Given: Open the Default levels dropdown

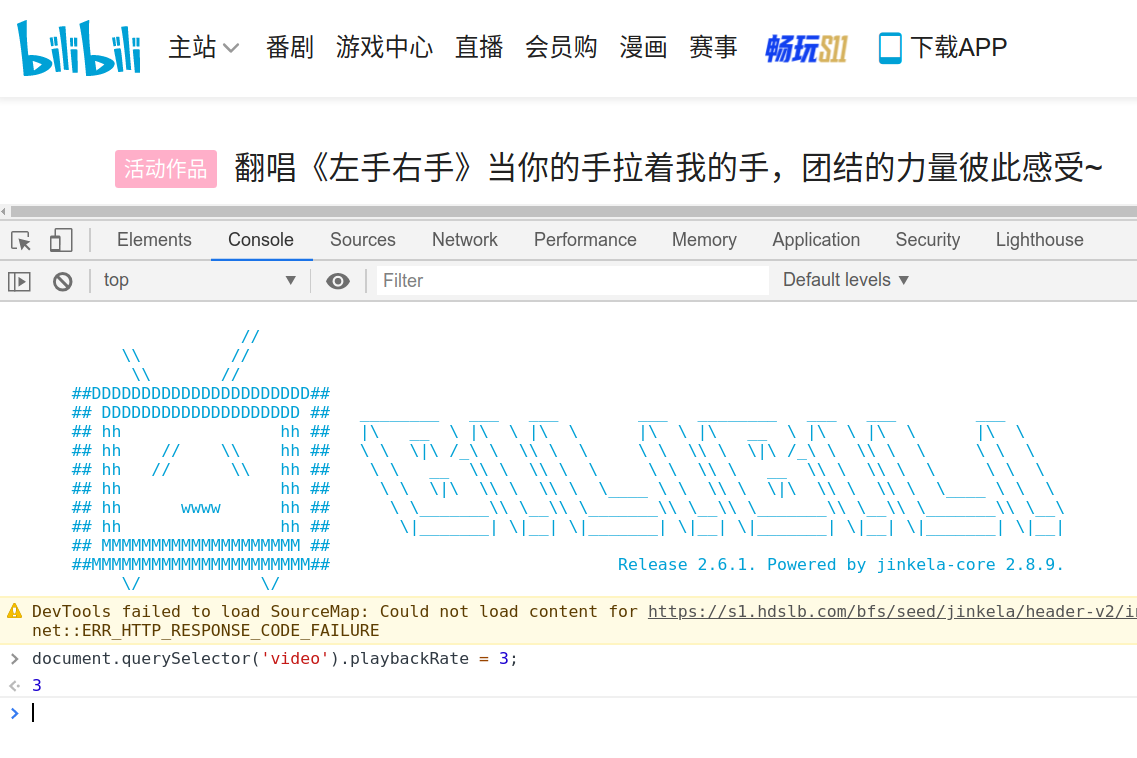Looking at the screenshot, I should (x=845, y=281).
